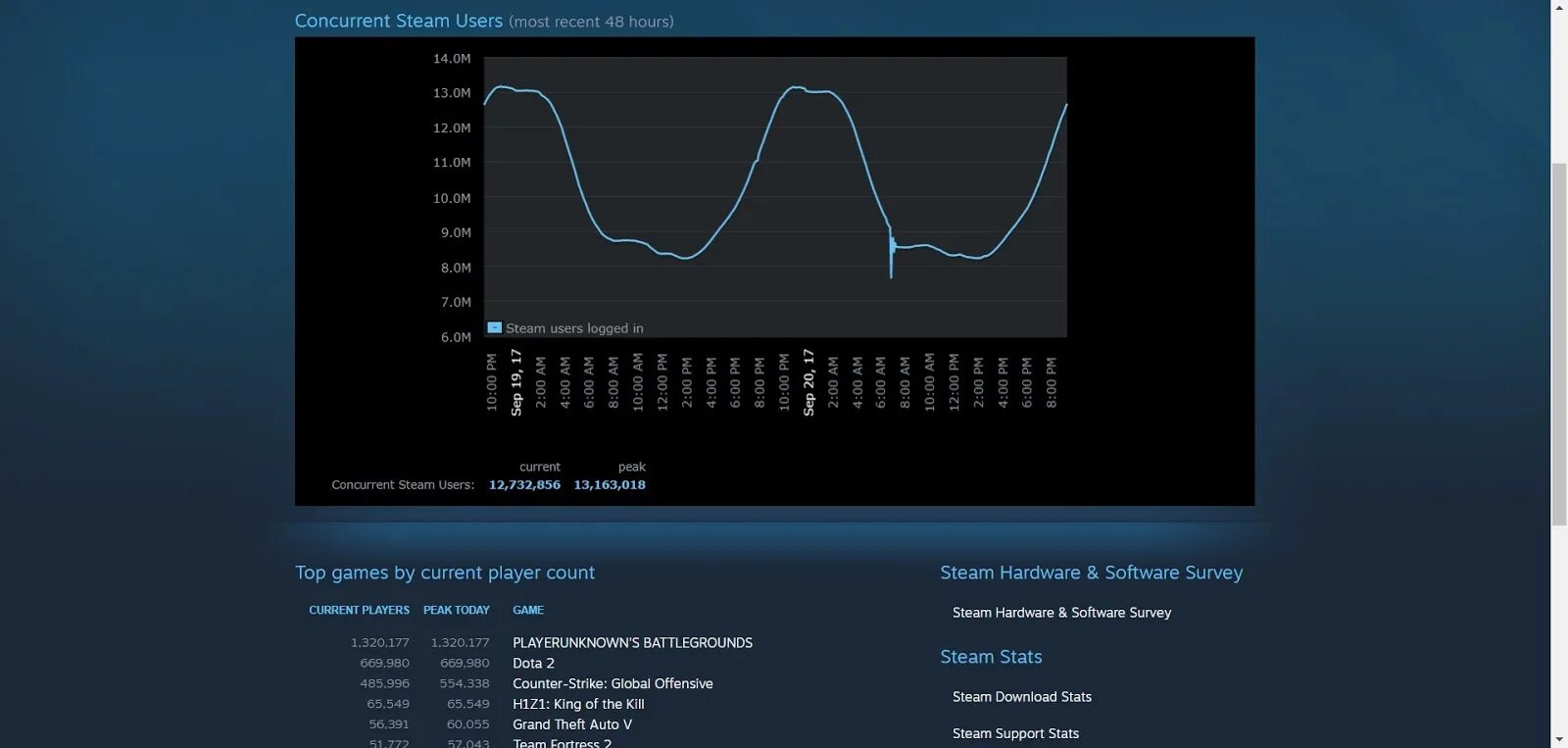The height and width of the screenshot is (748, 1568).
Task: Click the GAME column header
Action: pyautogui.click(x=528, y=610)
